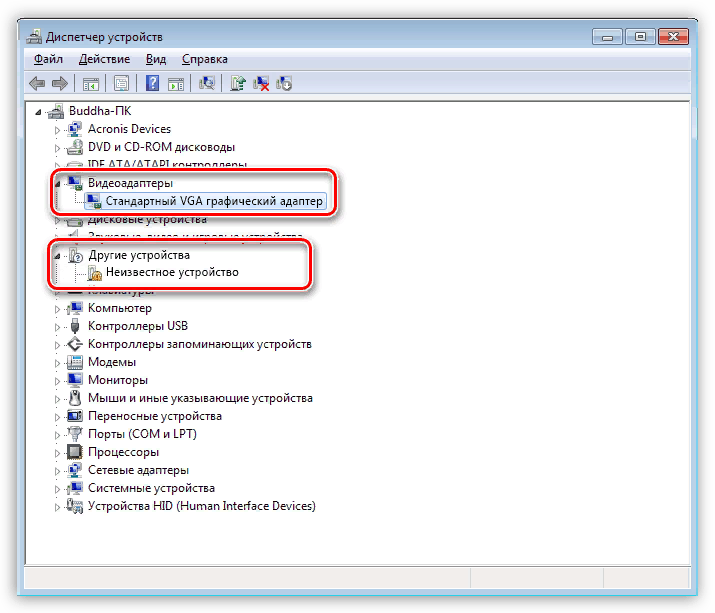Screen dimensions: 715x613
Task: Expand the Сетевые адаптеры node
Action: tap(57, 471)
